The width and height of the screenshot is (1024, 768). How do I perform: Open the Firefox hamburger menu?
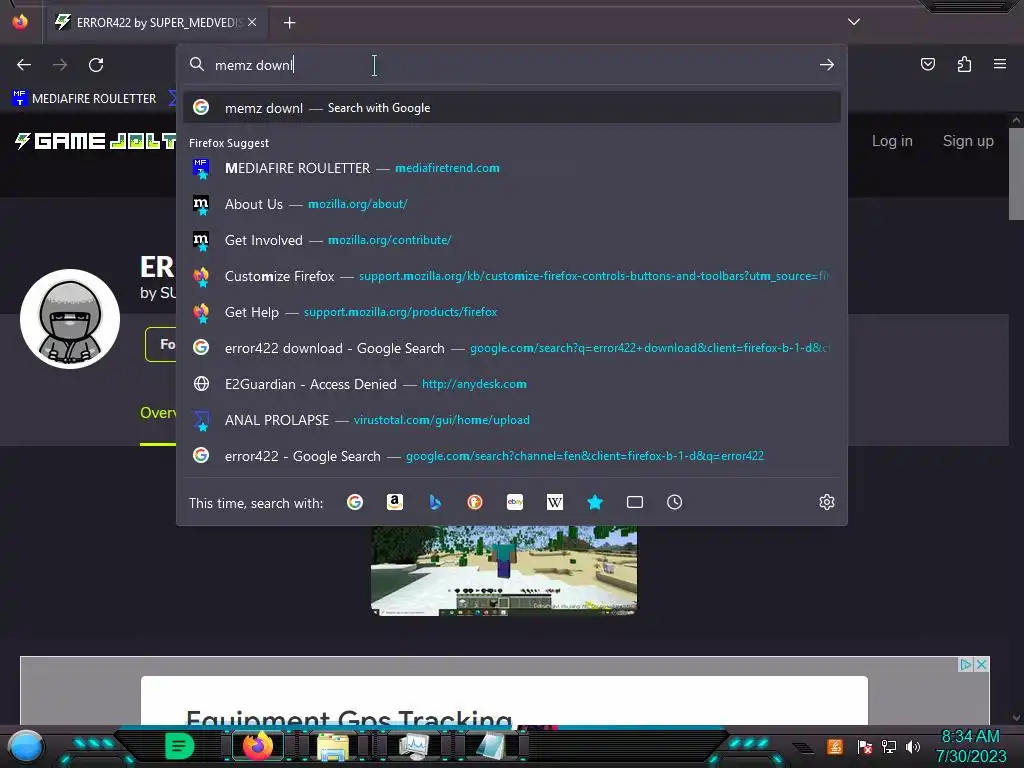(999, 64)
